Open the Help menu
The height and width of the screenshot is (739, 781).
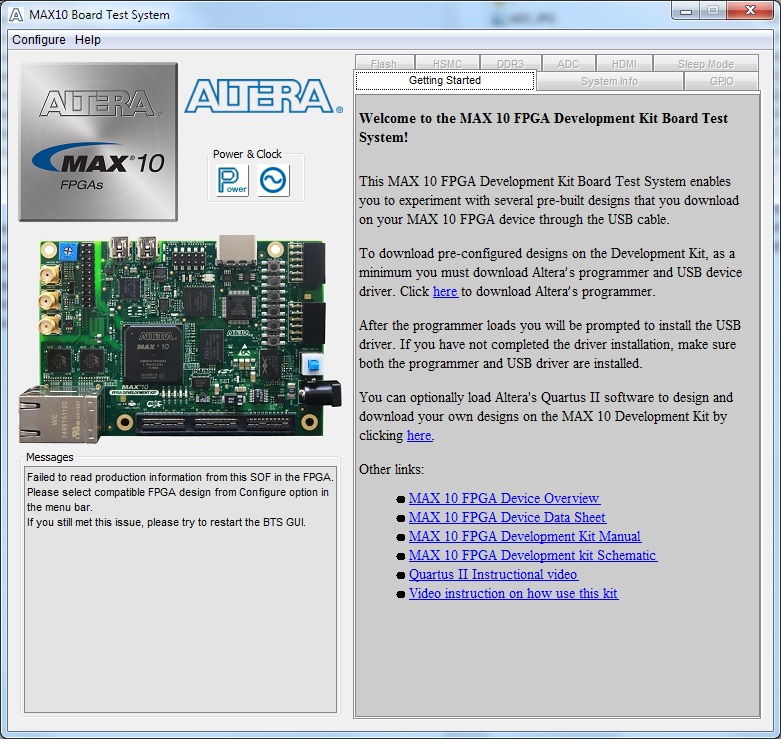coord(88,40)
